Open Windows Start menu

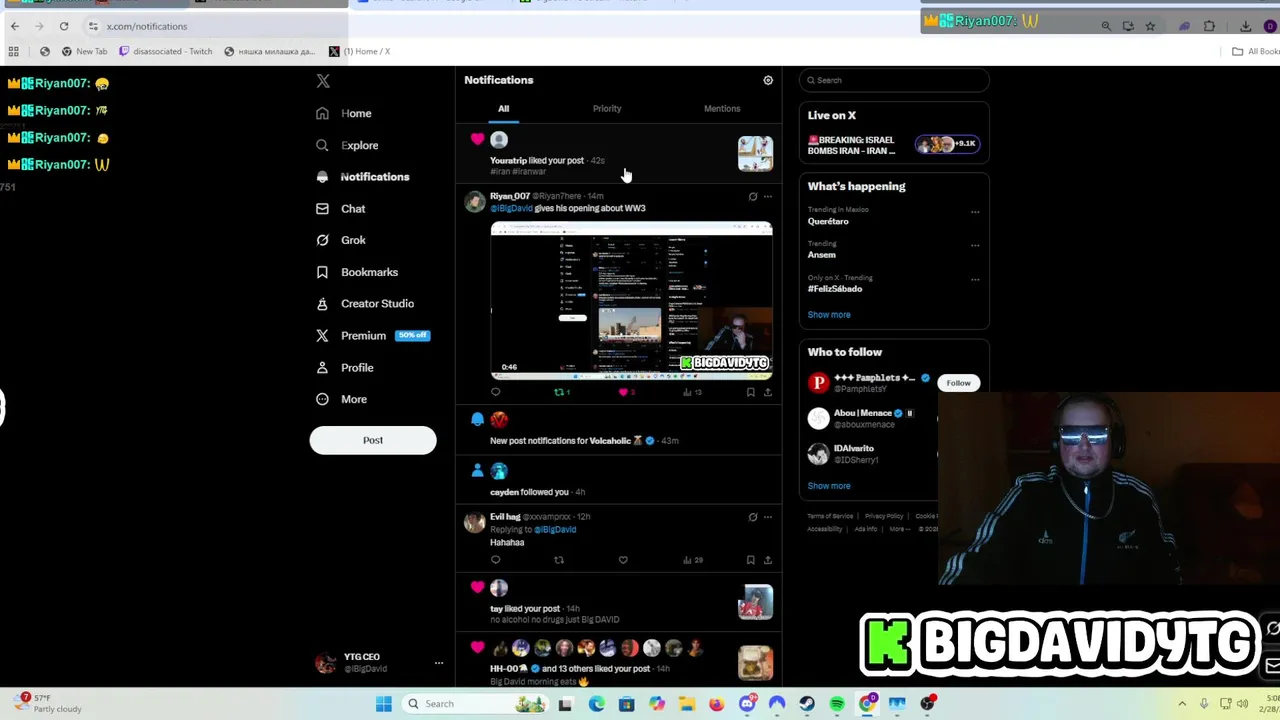(x=383, y=704)
